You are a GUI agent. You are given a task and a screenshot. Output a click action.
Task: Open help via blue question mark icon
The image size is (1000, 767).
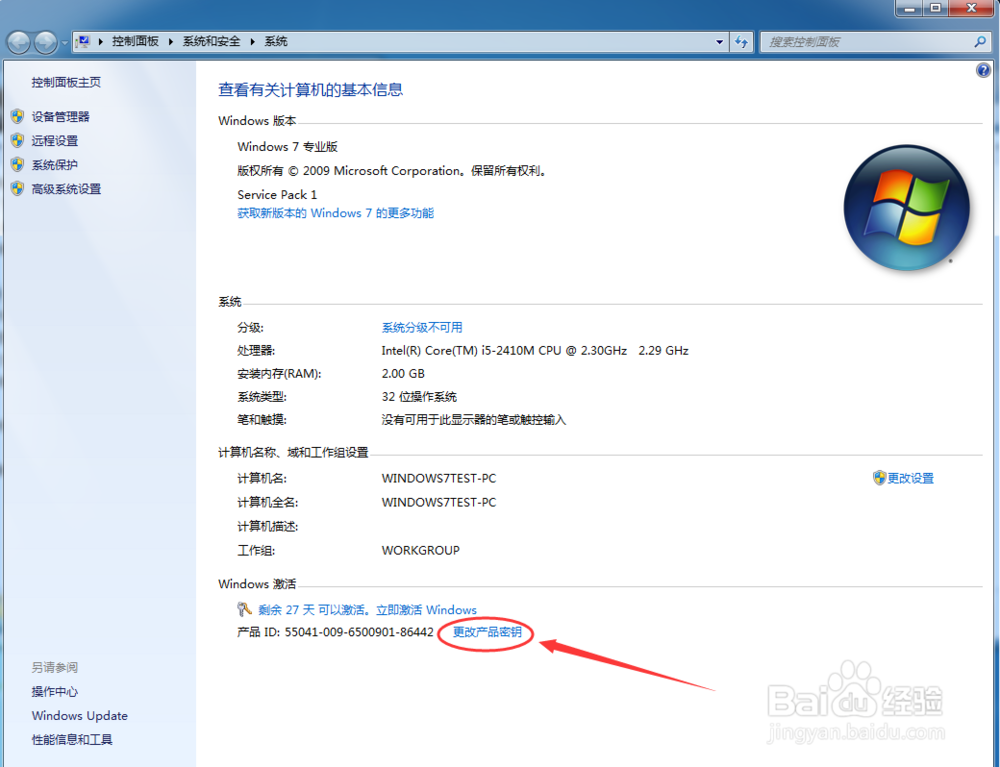[x=983, y=70]
